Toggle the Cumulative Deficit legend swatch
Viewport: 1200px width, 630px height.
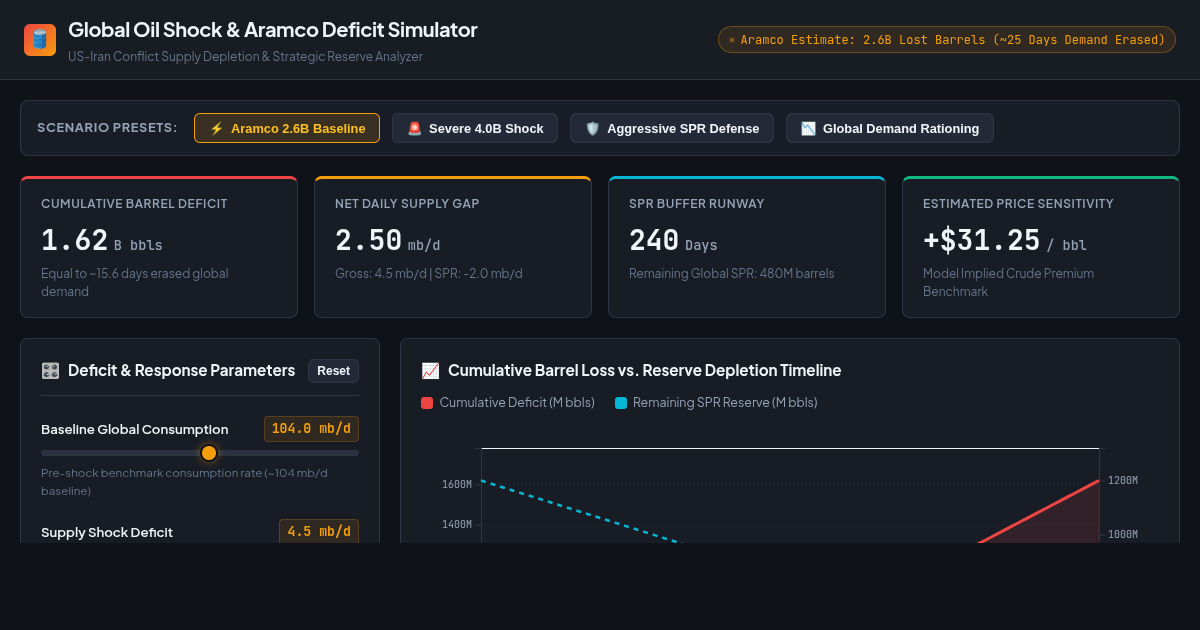pos(427,403)
